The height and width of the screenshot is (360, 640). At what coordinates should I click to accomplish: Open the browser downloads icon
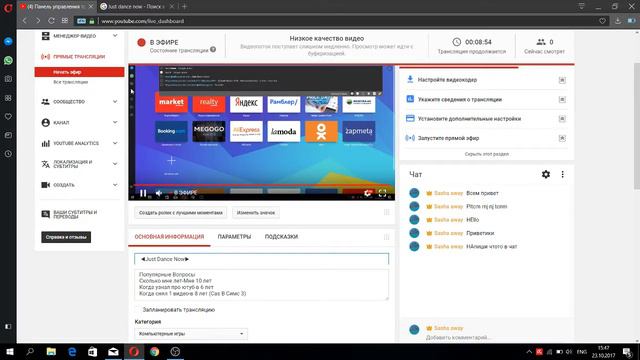click(618, 21)
